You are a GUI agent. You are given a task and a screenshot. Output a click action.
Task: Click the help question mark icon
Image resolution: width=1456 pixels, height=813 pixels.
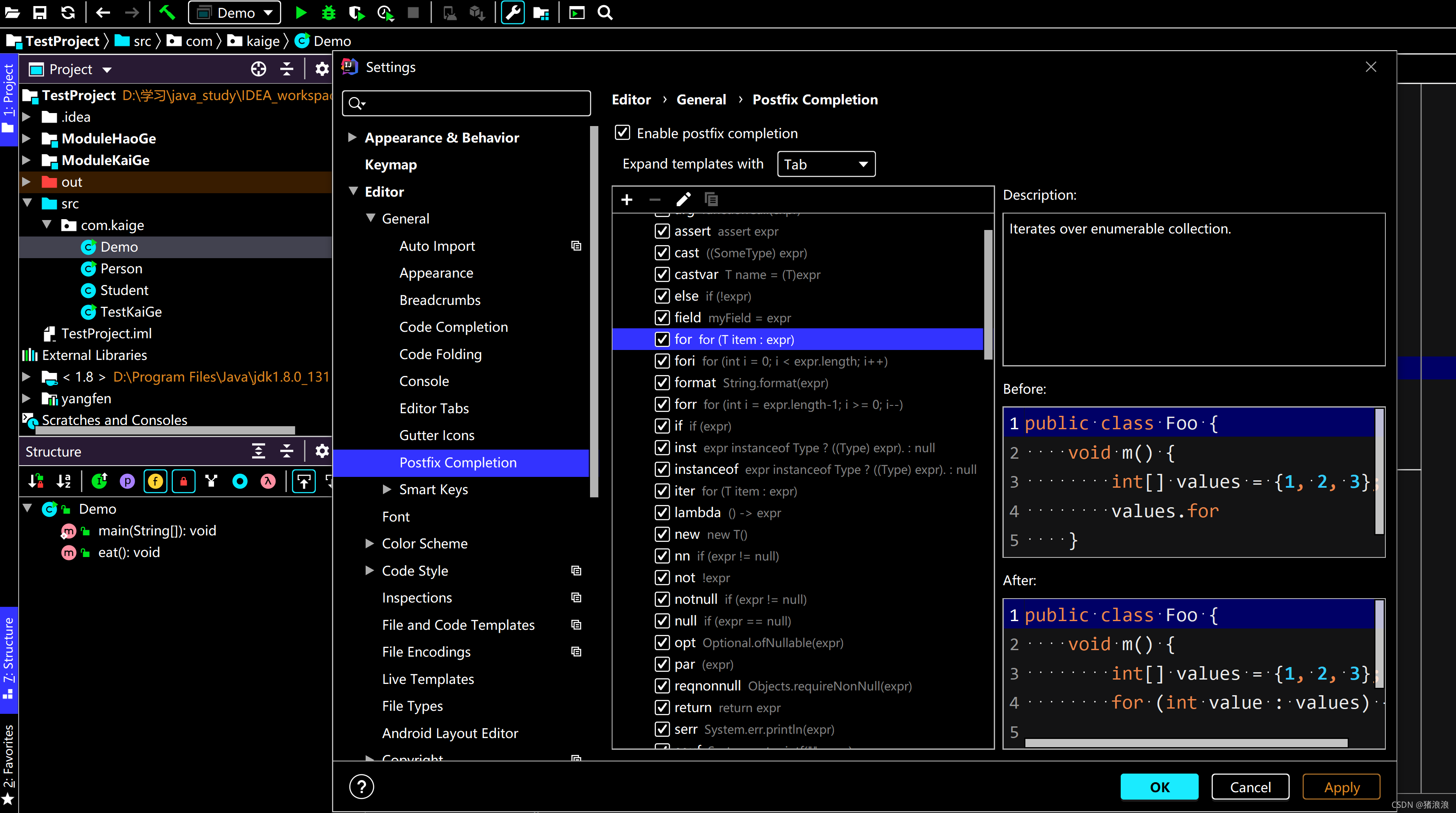pos(361,787)
